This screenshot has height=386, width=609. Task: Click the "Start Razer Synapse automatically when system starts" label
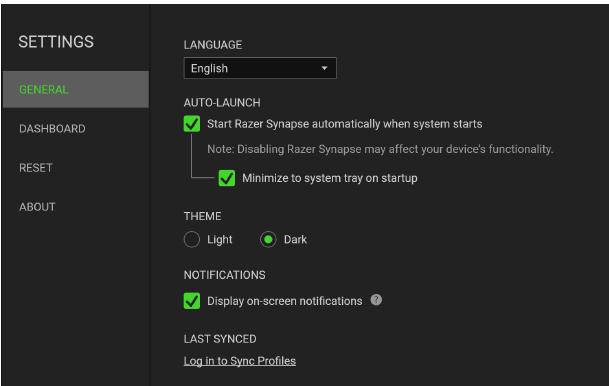(345, 124)
